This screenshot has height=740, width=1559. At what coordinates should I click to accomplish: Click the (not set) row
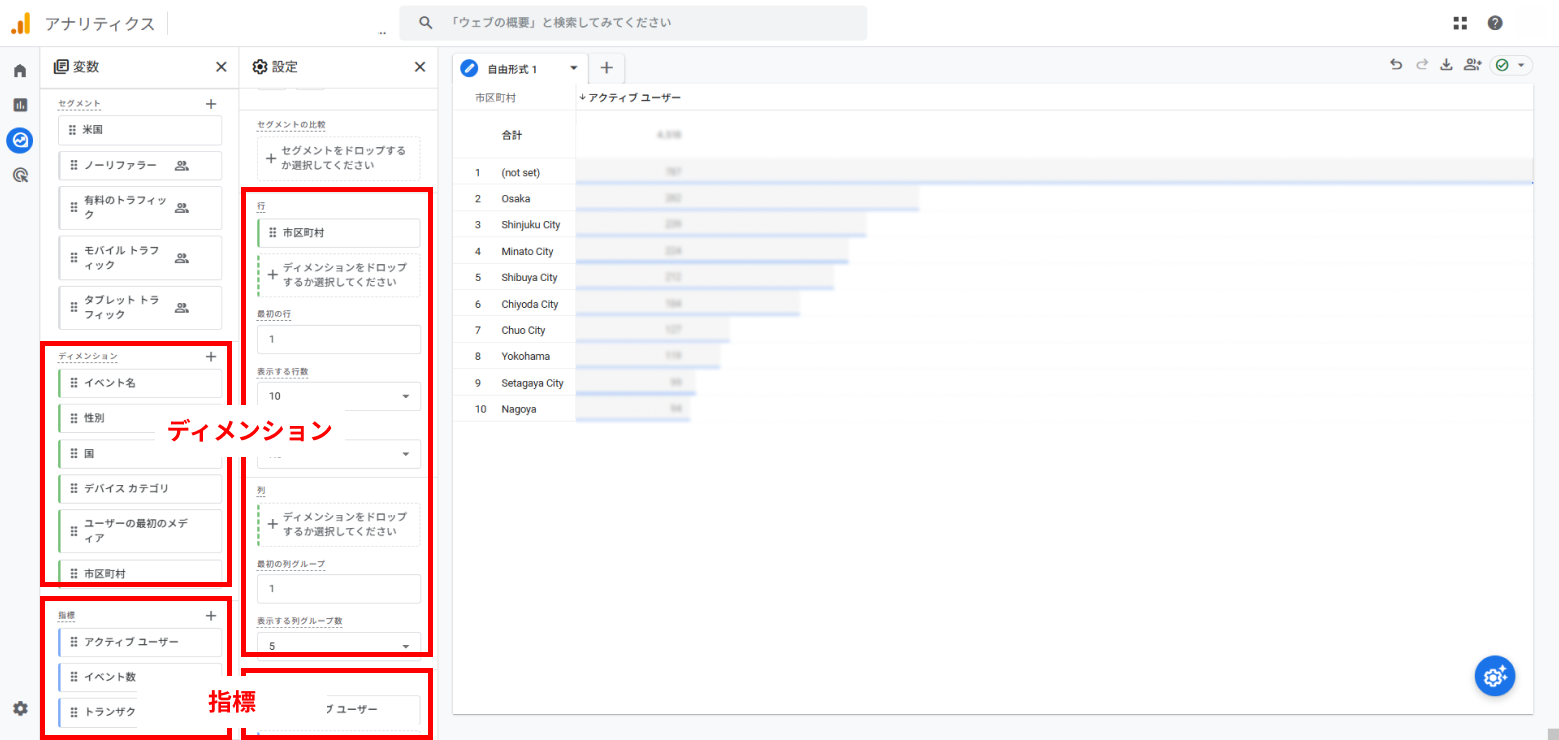992,172
